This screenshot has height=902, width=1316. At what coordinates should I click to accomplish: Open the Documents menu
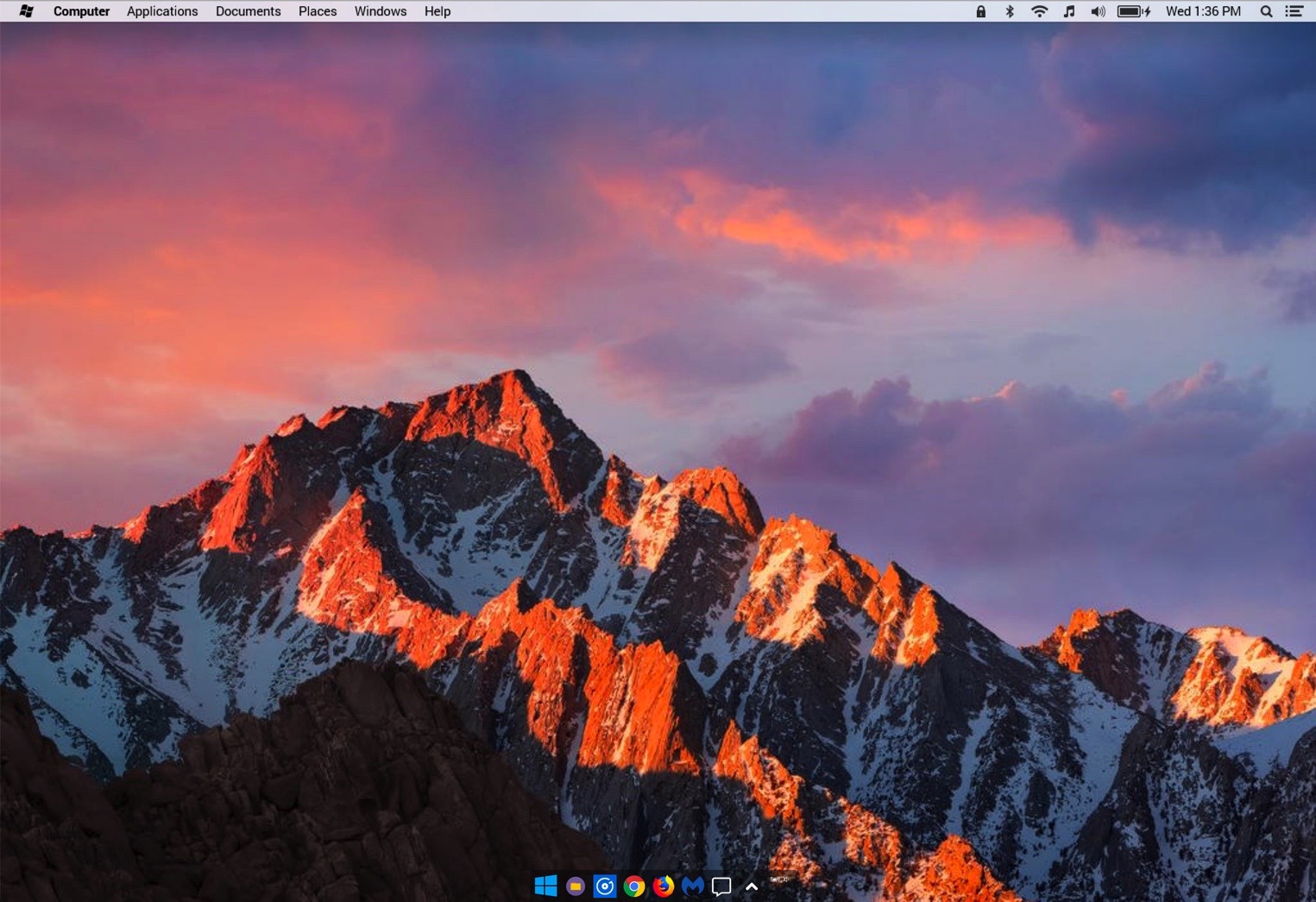pyautogui.click(x=248, y=11)
